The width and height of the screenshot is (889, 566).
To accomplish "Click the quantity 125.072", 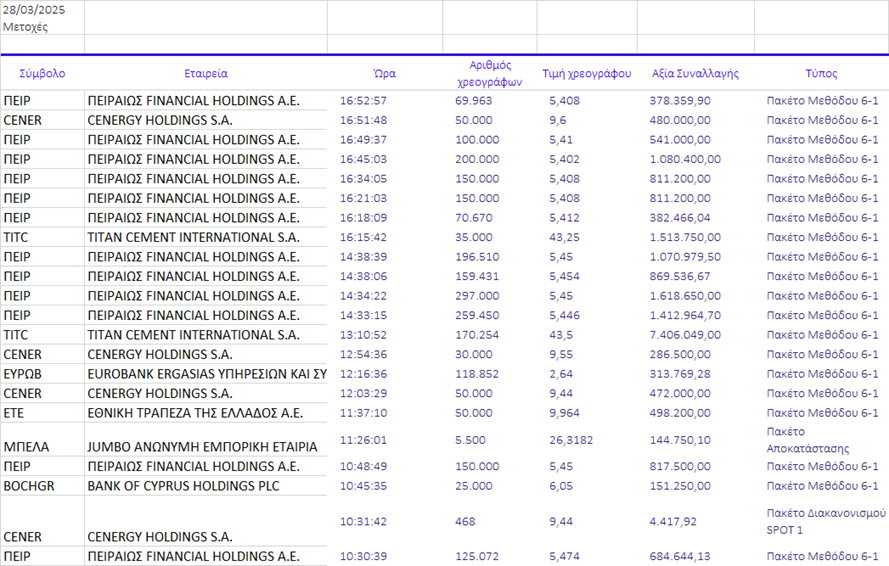I will click(x=477, y=557).
